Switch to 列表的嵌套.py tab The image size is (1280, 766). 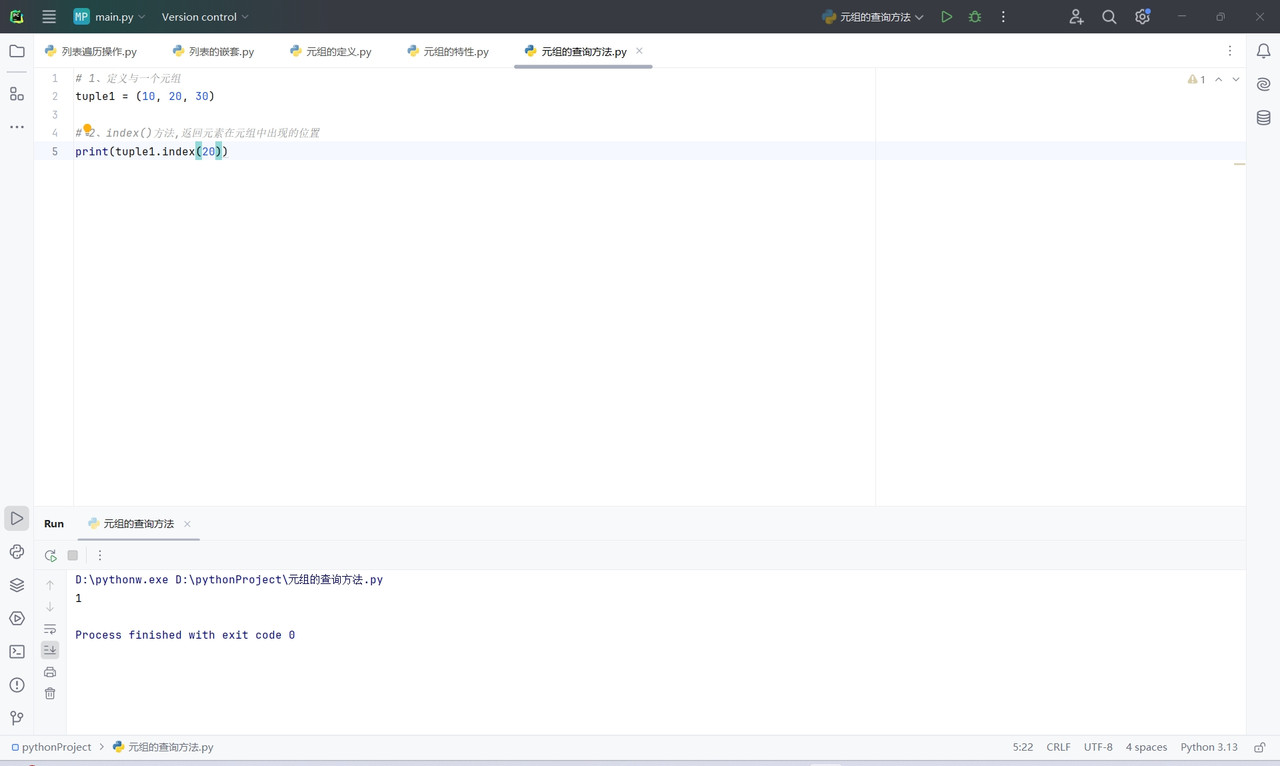pos(213,51)
